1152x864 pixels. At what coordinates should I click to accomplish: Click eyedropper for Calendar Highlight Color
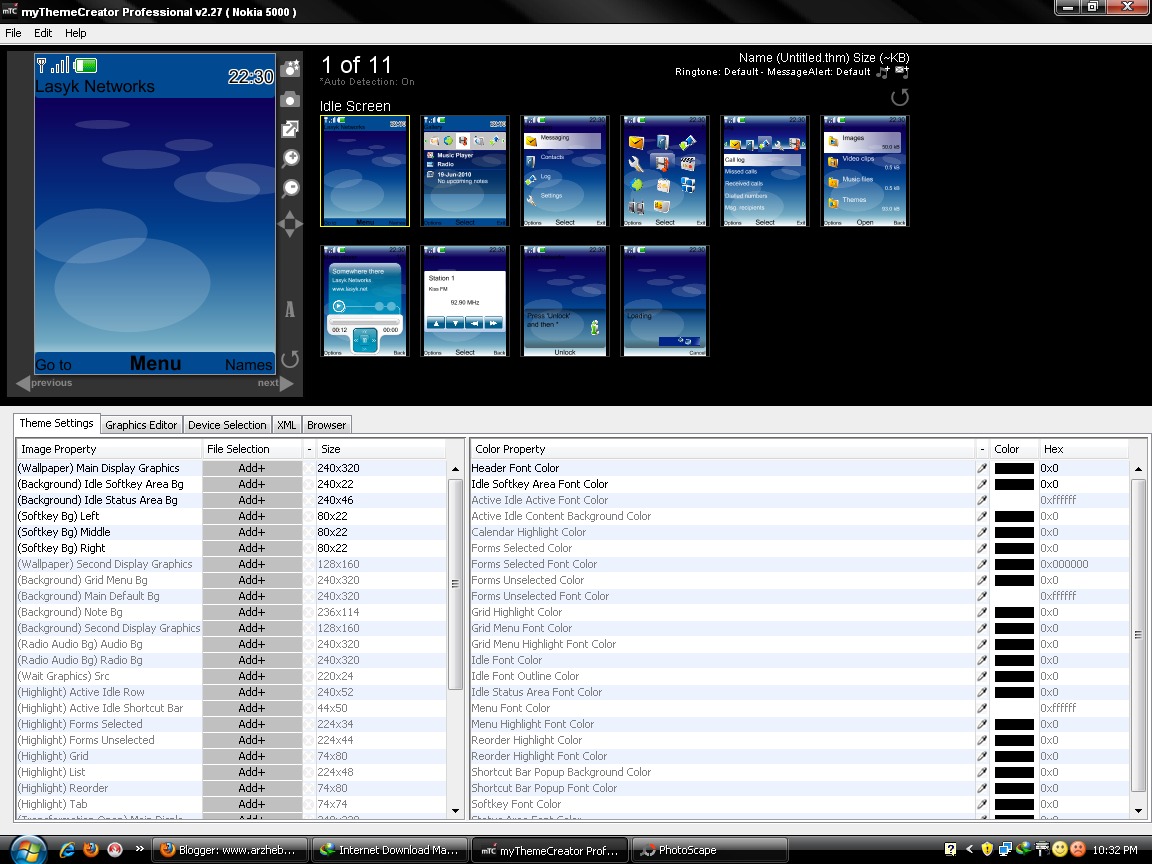click(982, 532)
